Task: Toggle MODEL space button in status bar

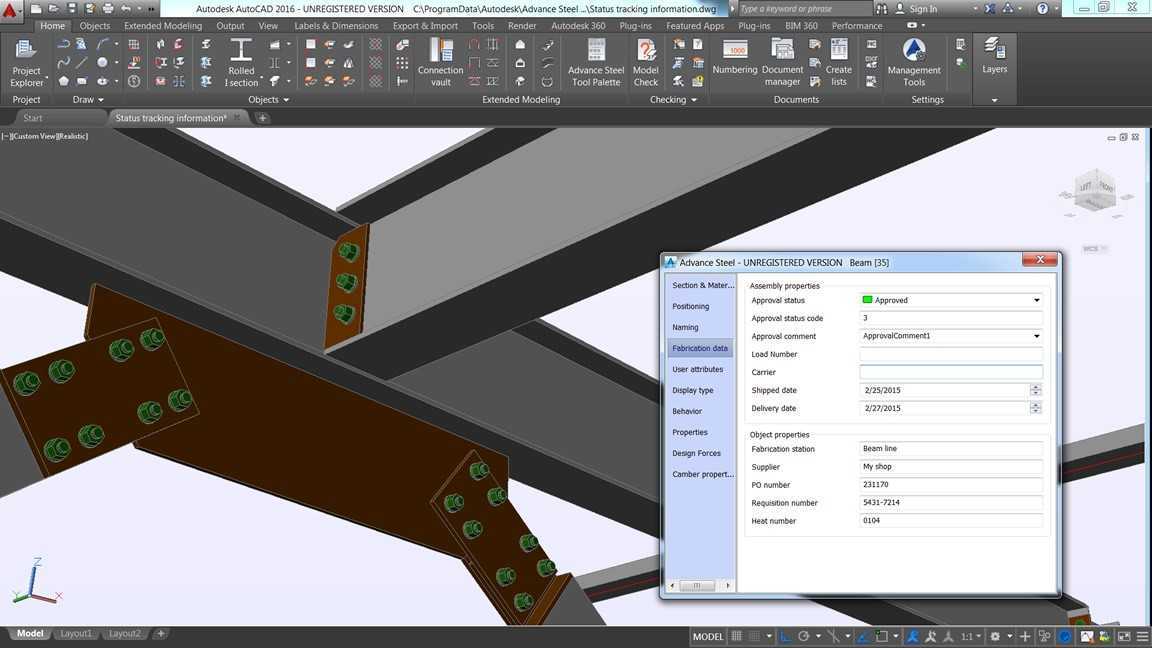Action: [708, 636]
